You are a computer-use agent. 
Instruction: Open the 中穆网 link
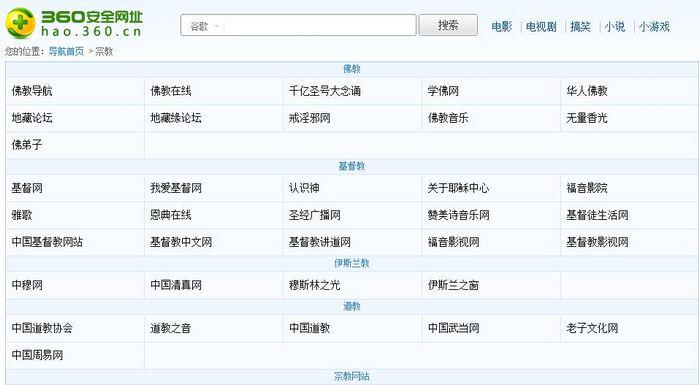pyautogui.click(x=27, y=285)
